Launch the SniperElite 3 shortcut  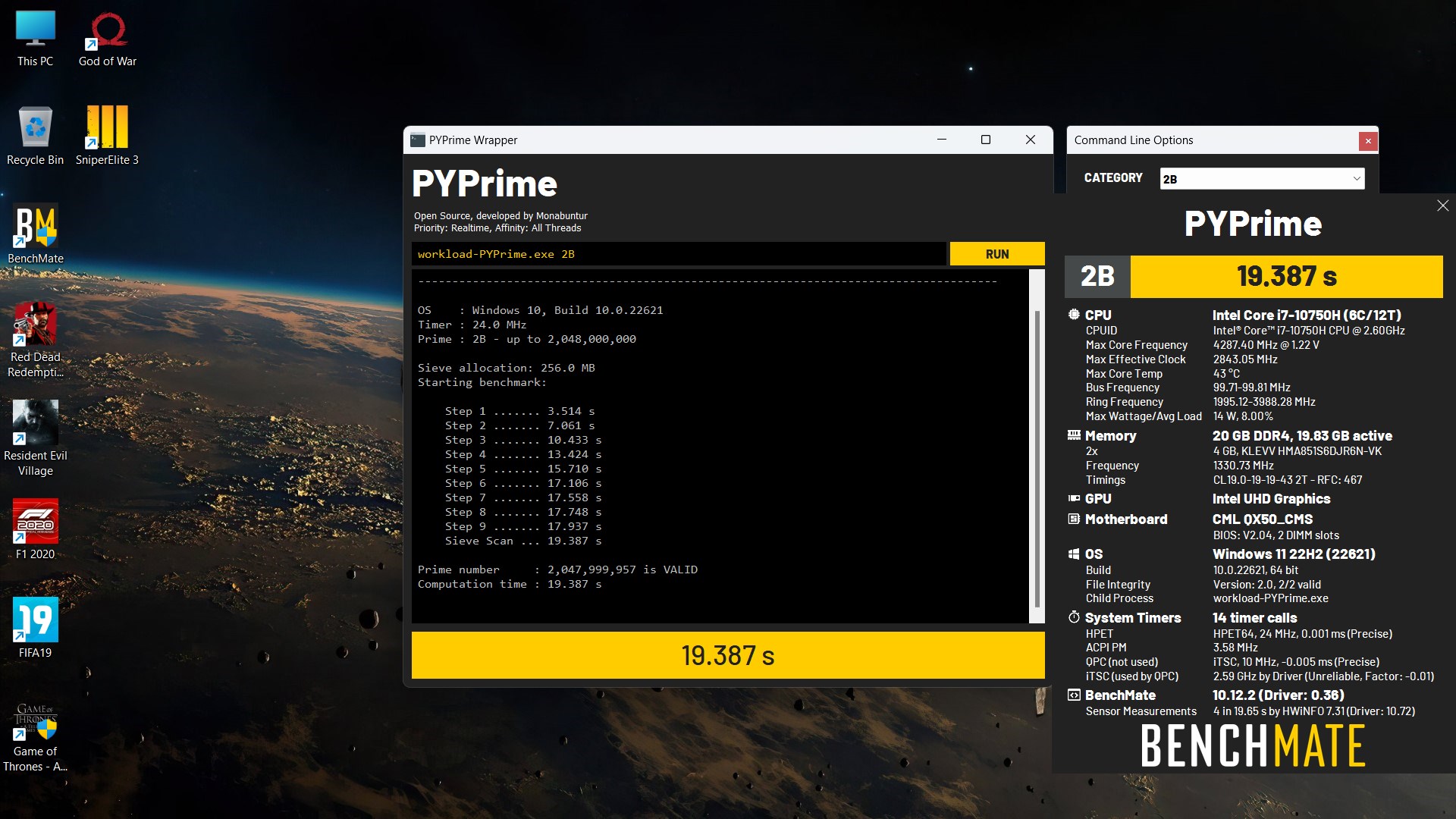click(x=107, y=136)
